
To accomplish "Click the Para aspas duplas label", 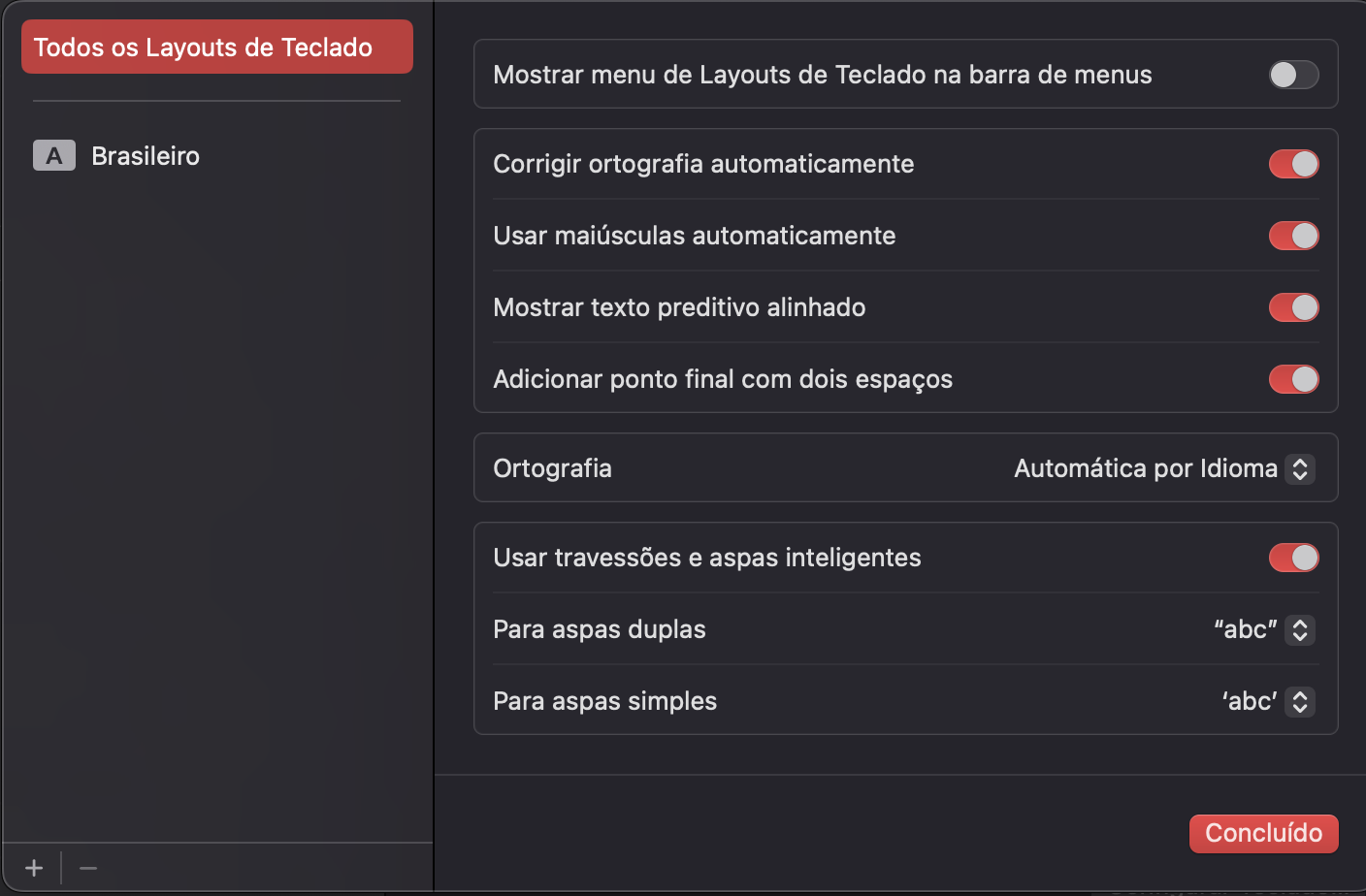I will coord(599,629).
